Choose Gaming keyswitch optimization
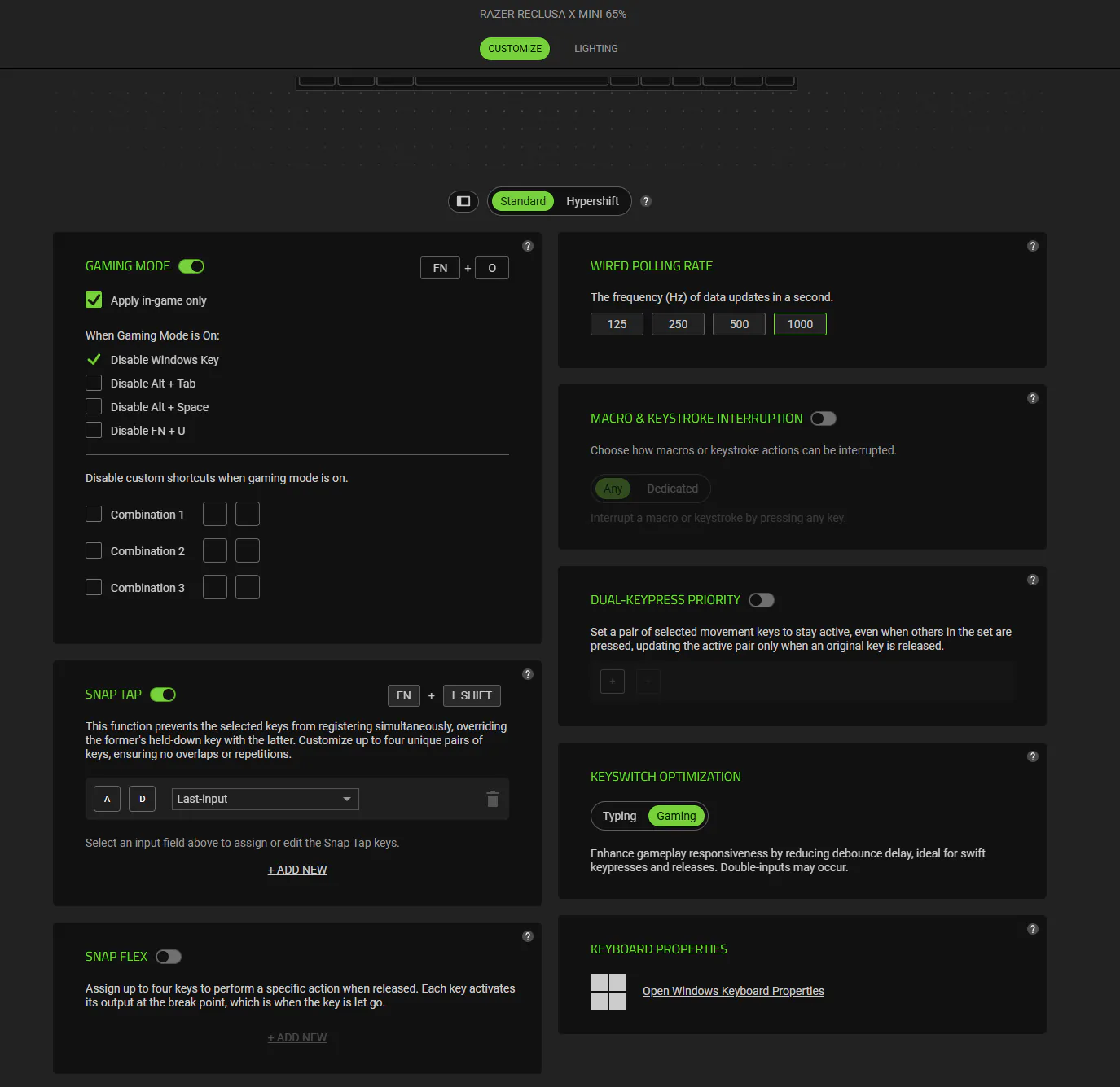The image size is (1120, 1087). [x=676, y=816]
